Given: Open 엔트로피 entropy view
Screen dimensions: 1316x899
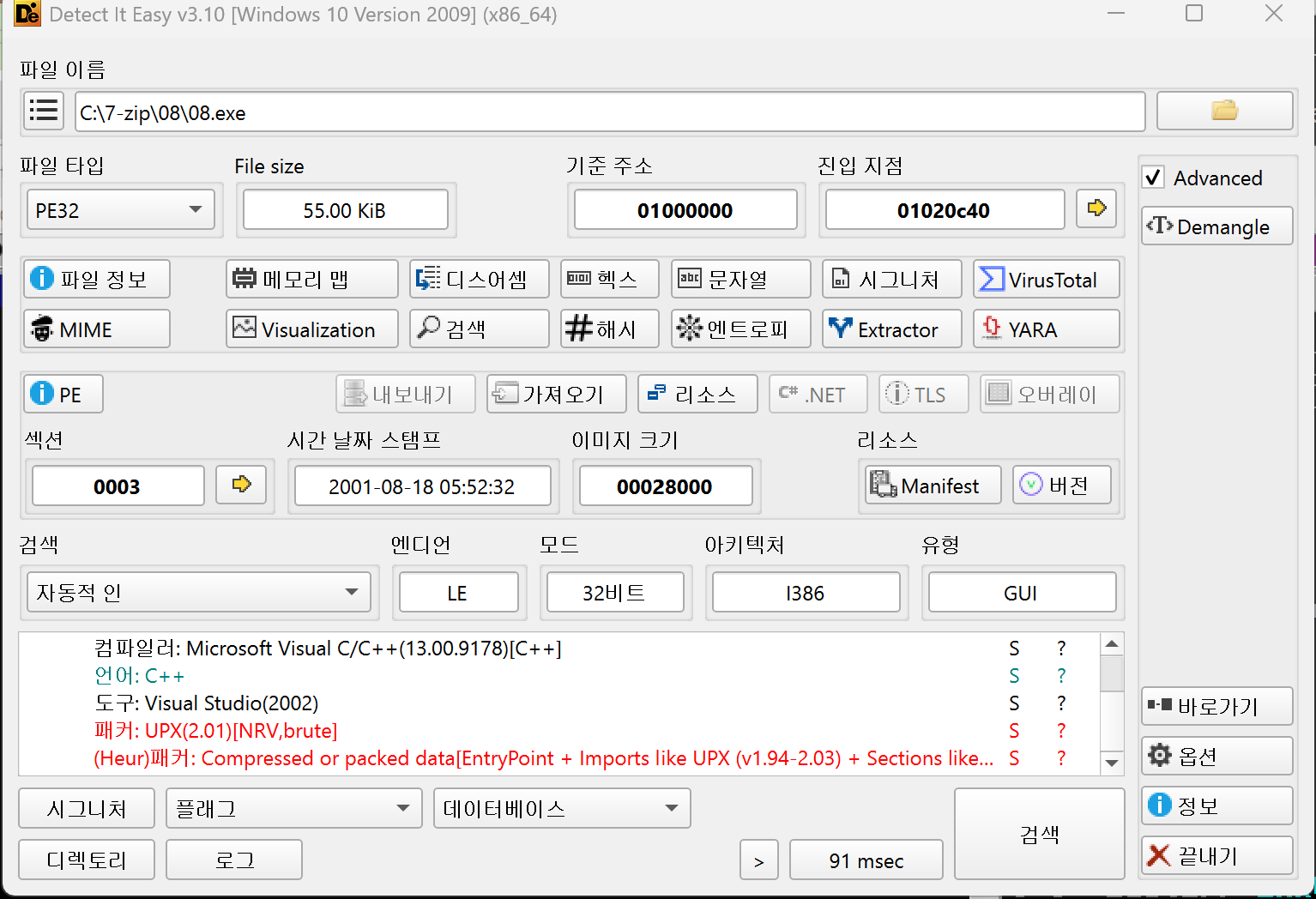Looking at the screenshot, I should (x=740, y=329).
